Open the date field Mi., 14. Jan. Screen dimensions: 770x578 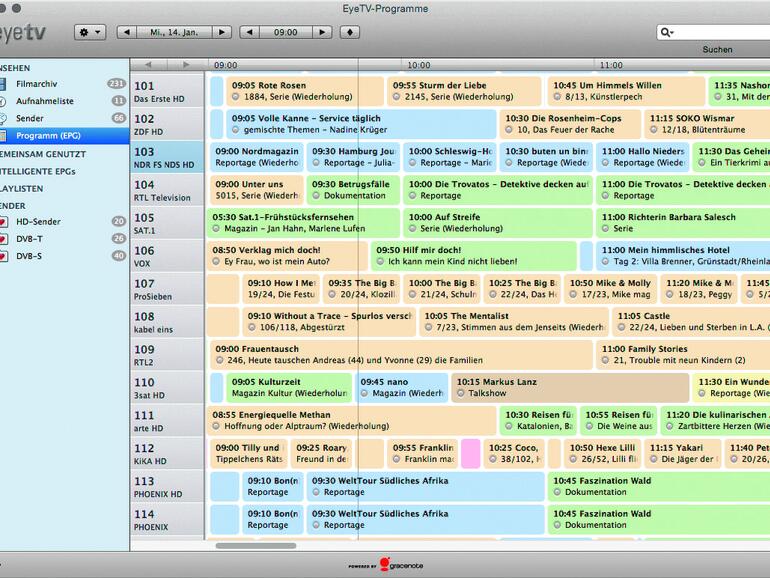click(x=174, y=32)
